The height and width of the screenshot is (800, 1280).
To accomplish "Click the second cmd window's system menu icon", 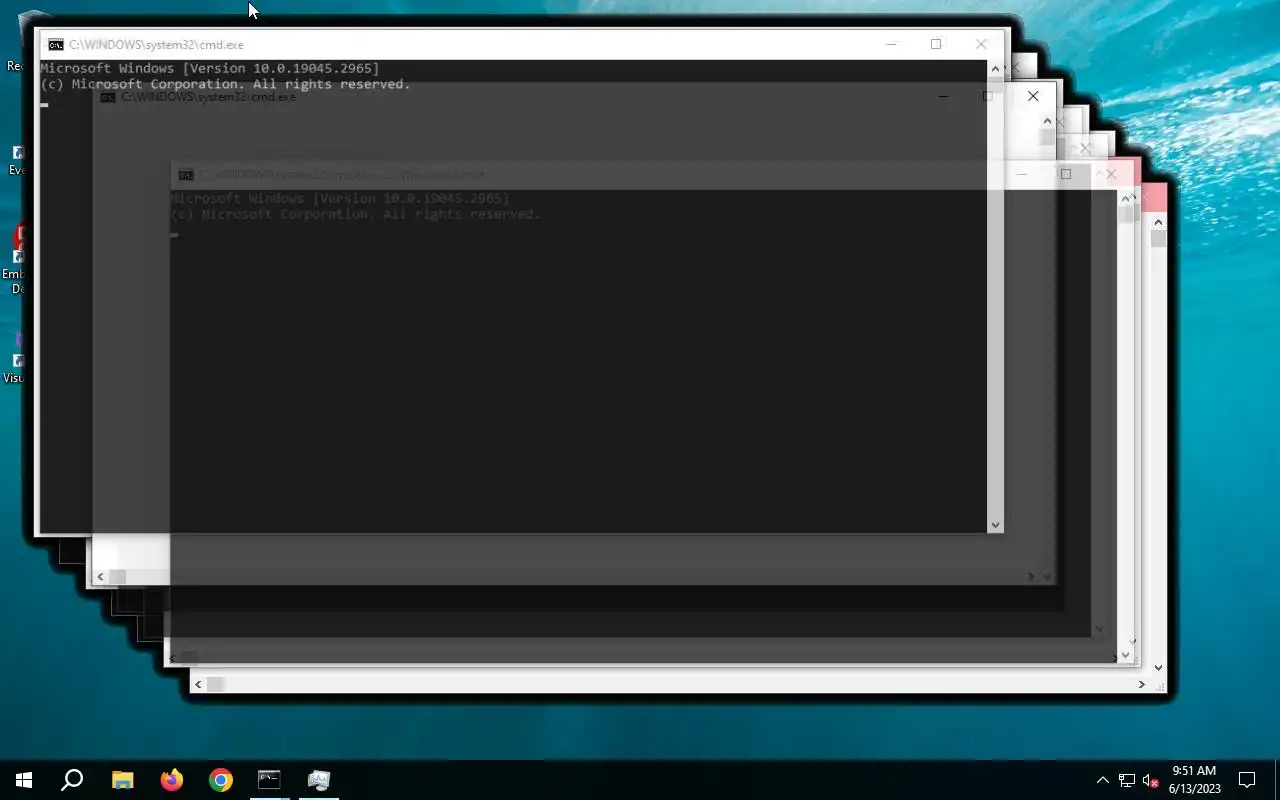I will click(x=108, y=98).
